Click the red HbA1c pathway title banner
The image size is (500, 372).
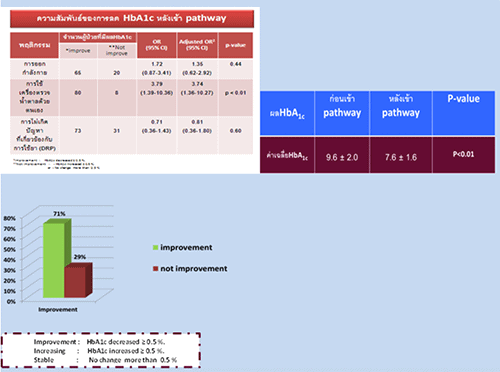132,19
